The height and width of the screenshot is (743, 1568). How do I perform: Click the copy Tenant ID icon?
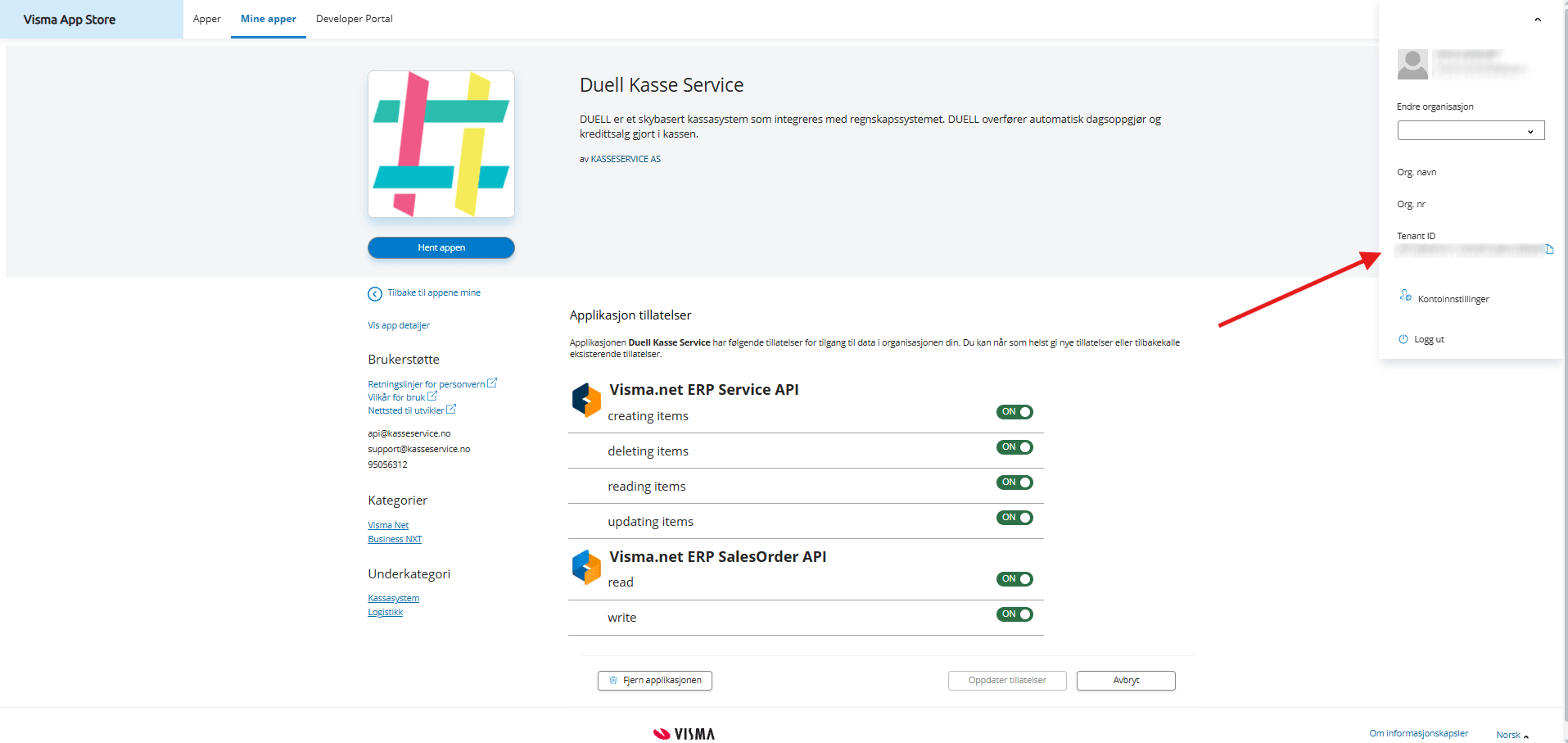pyautogui.click(x=1549, y=250)
